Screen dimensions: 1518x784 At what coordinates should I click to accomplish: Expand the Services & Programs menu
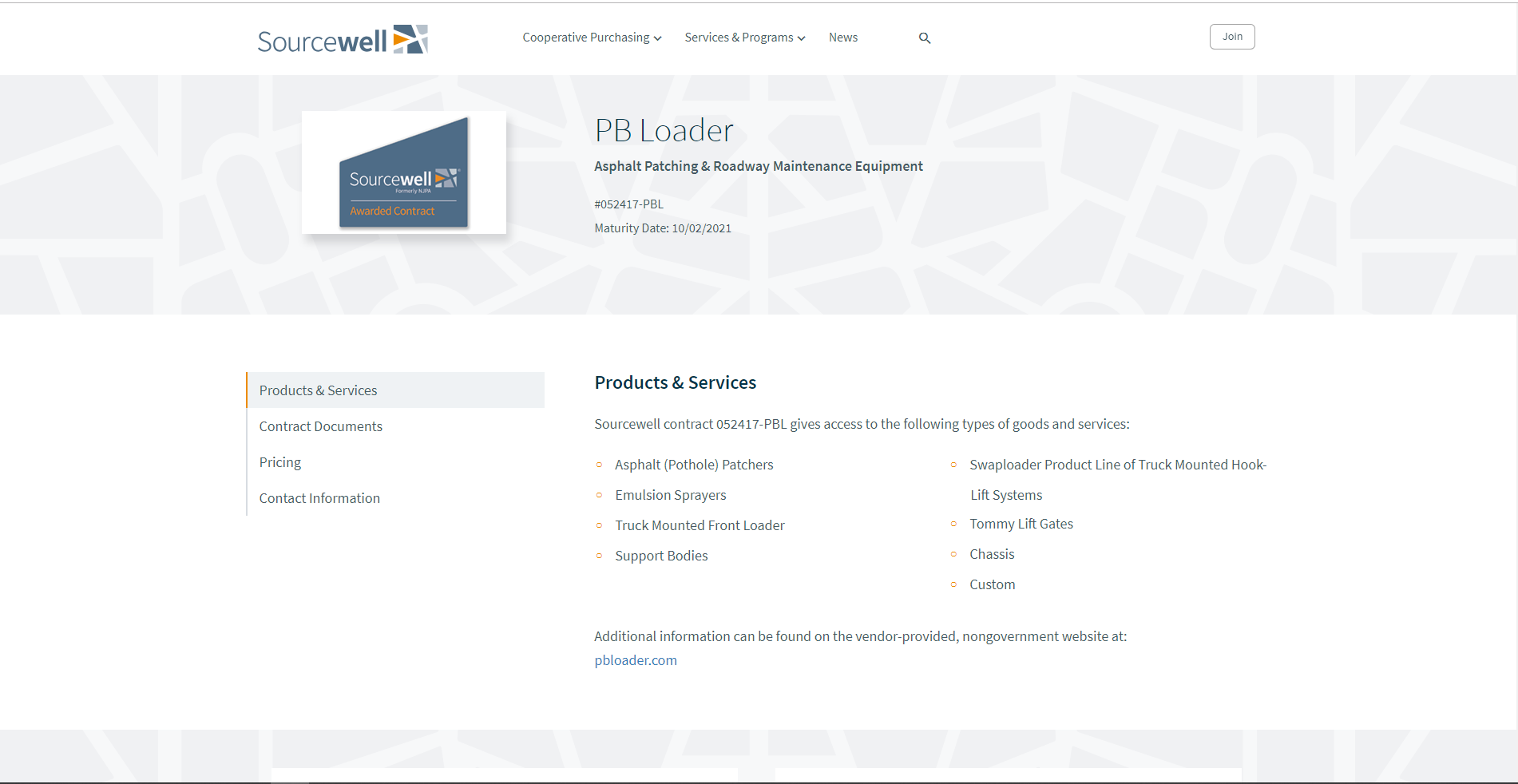(744, 38)
